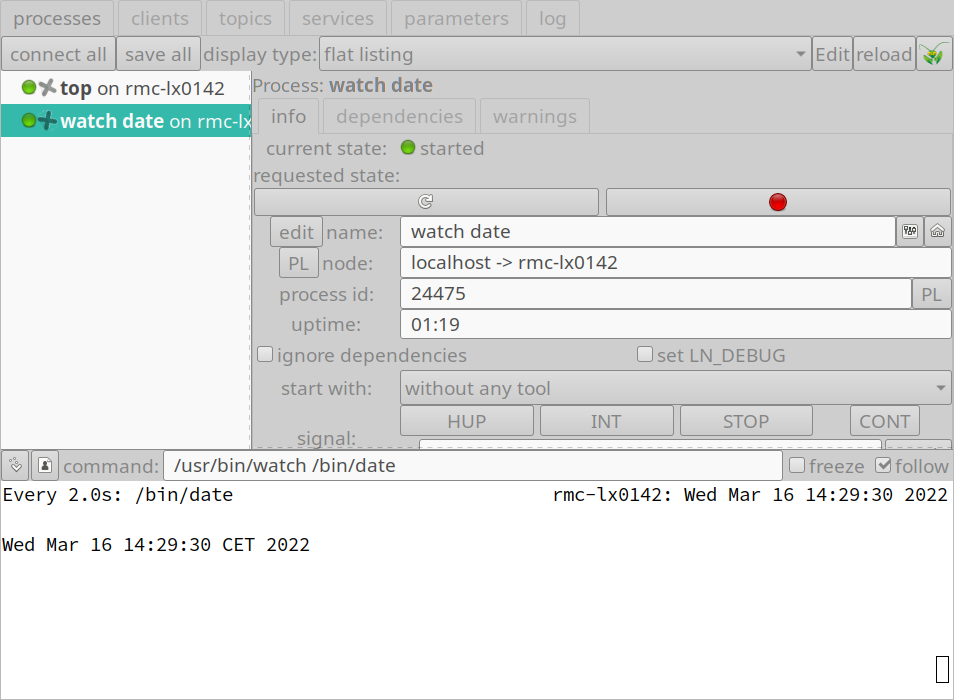
Task: Select watch date process in list
Action: point(126,120)
